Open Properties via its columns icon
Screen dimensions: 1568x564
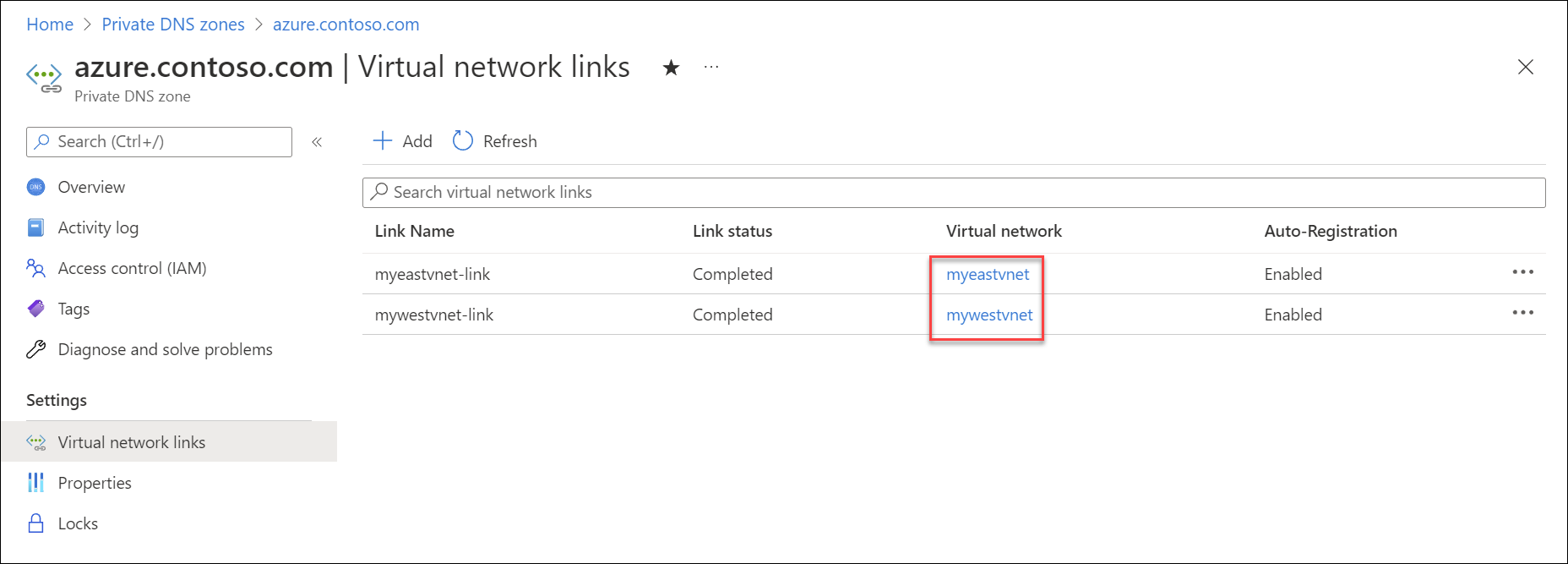click(35, 482)
